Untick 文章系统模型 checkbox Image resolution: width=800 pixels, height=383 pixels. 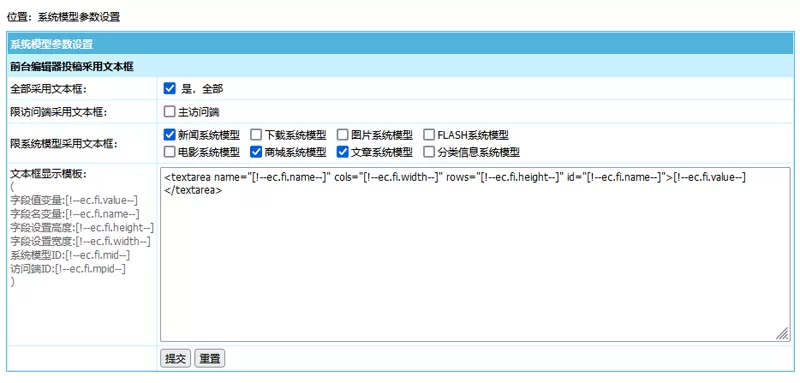pos(343,151)
